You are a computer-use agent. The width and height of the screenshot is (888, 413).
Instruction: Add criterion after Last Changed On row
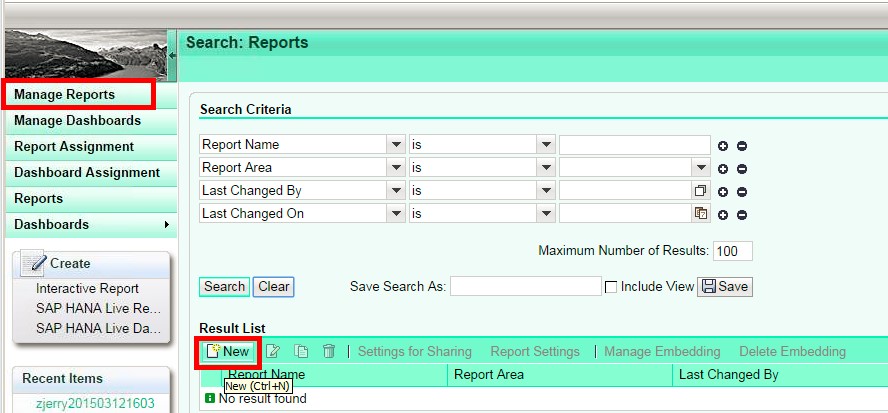pyautogui.click(x=723, y=215)
